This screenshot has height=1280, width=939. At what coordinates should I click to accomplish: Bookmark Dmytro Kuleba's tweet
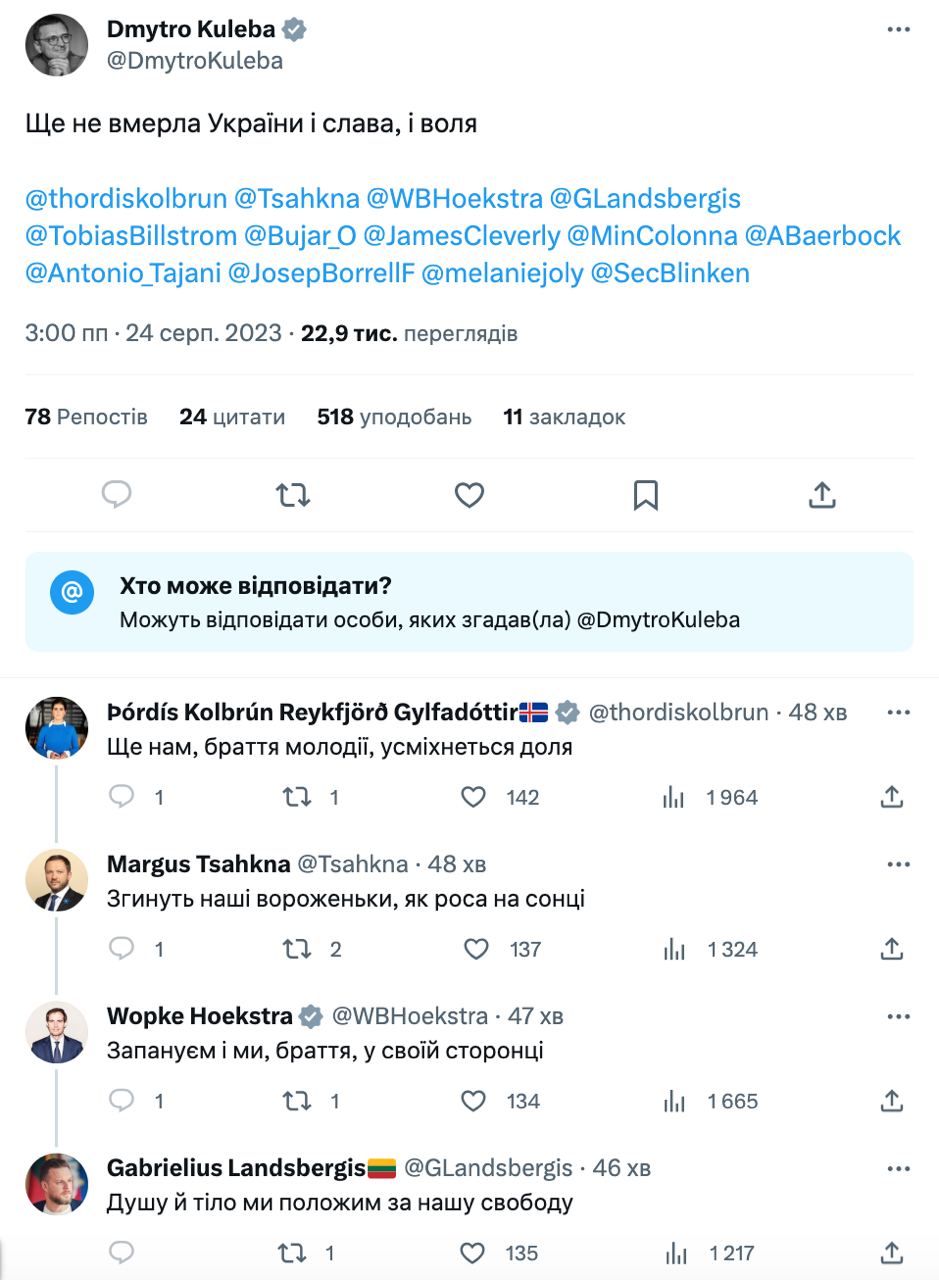(x=646, y=494)
